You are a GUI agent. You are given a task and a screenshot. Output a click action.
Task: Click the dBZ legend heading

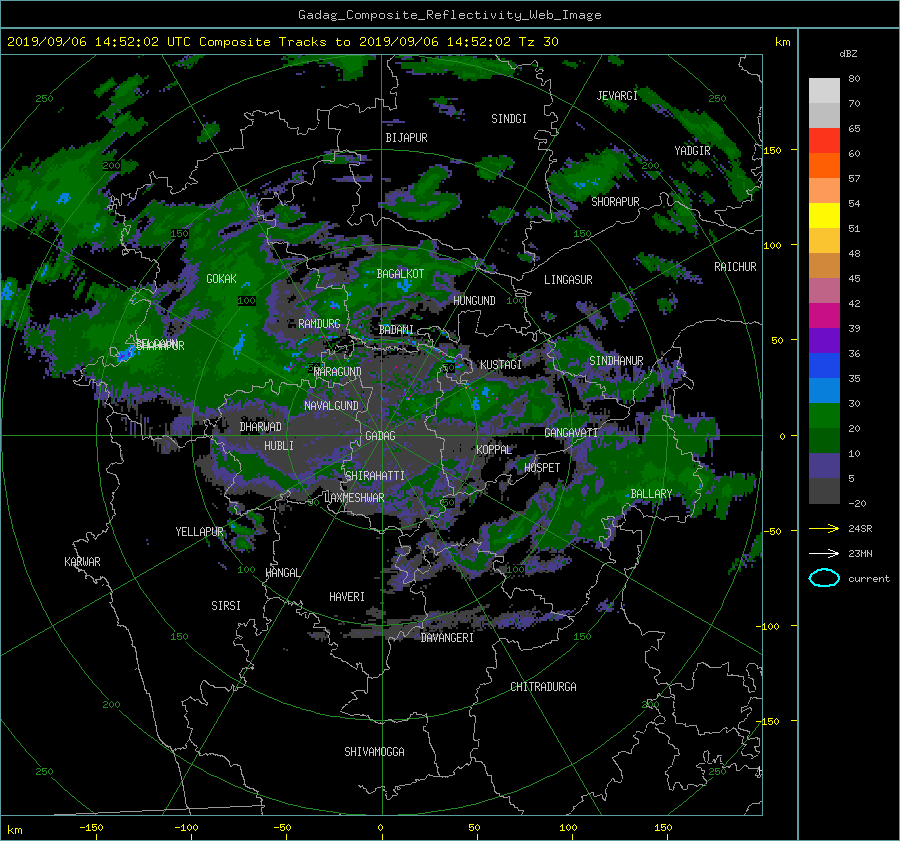click(848, 53)
